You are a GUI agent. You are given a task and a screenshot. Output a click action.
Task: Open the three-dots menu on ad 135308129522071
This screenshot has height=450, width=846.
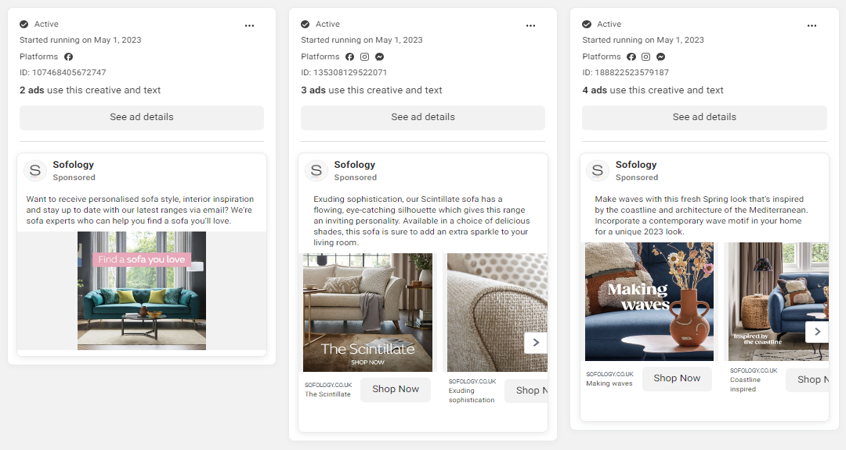[x=530, y=25]
